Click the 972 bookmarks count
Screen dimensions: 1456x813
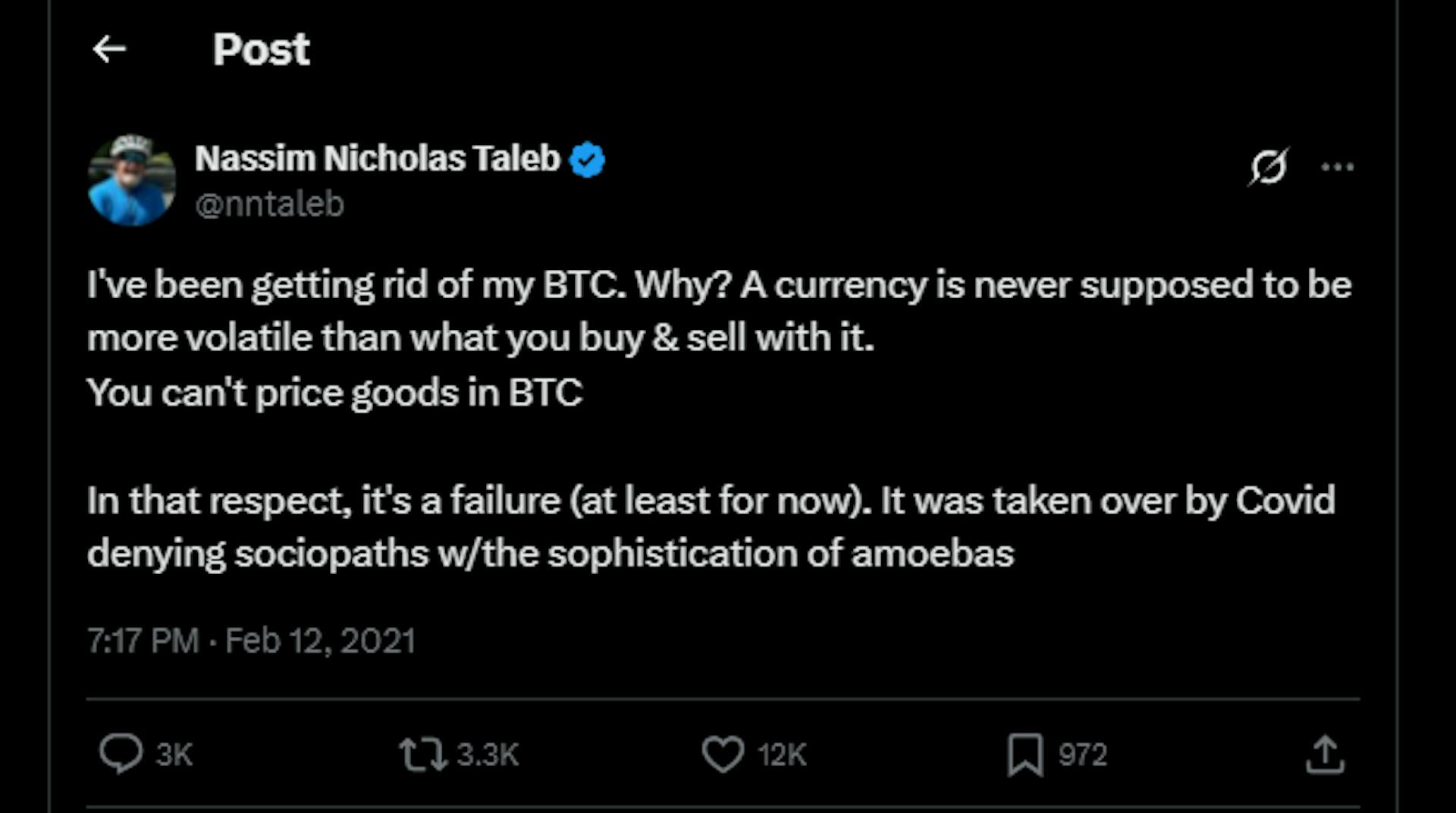coord(1083,755)
